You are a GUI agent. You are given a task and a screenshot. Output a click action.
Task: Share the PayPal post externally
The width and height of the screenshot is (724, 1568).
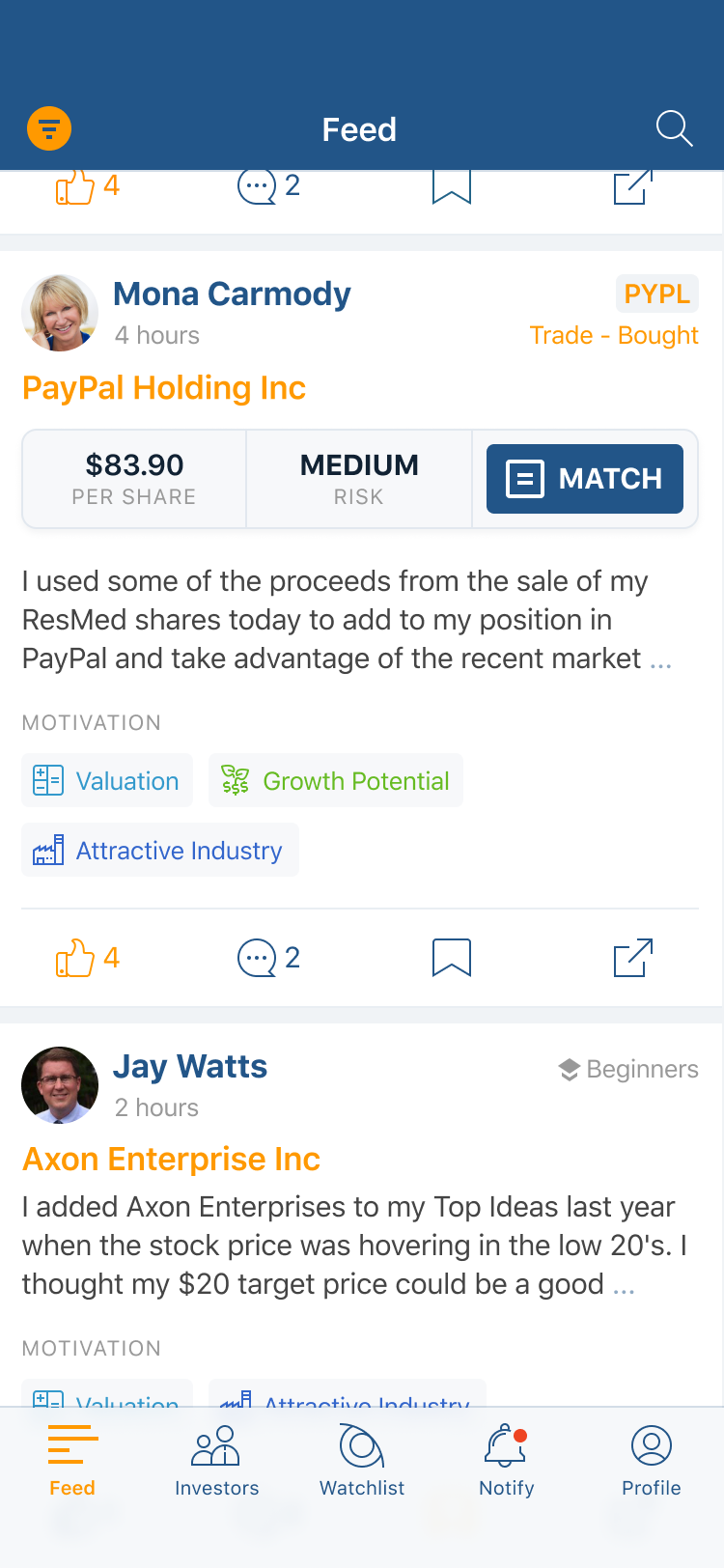pyautogui.click(x=633, y=958)
